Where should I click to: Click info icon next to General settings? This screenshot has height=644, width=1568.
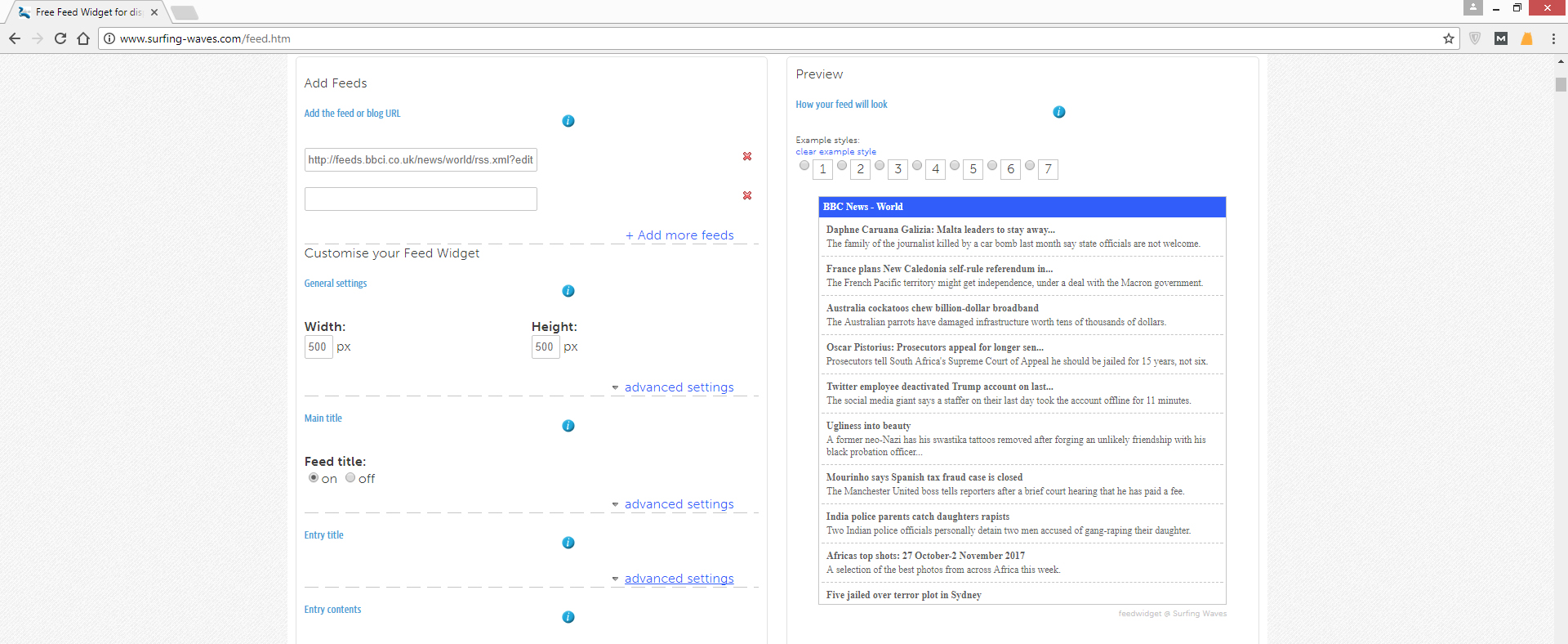point(568,291)
